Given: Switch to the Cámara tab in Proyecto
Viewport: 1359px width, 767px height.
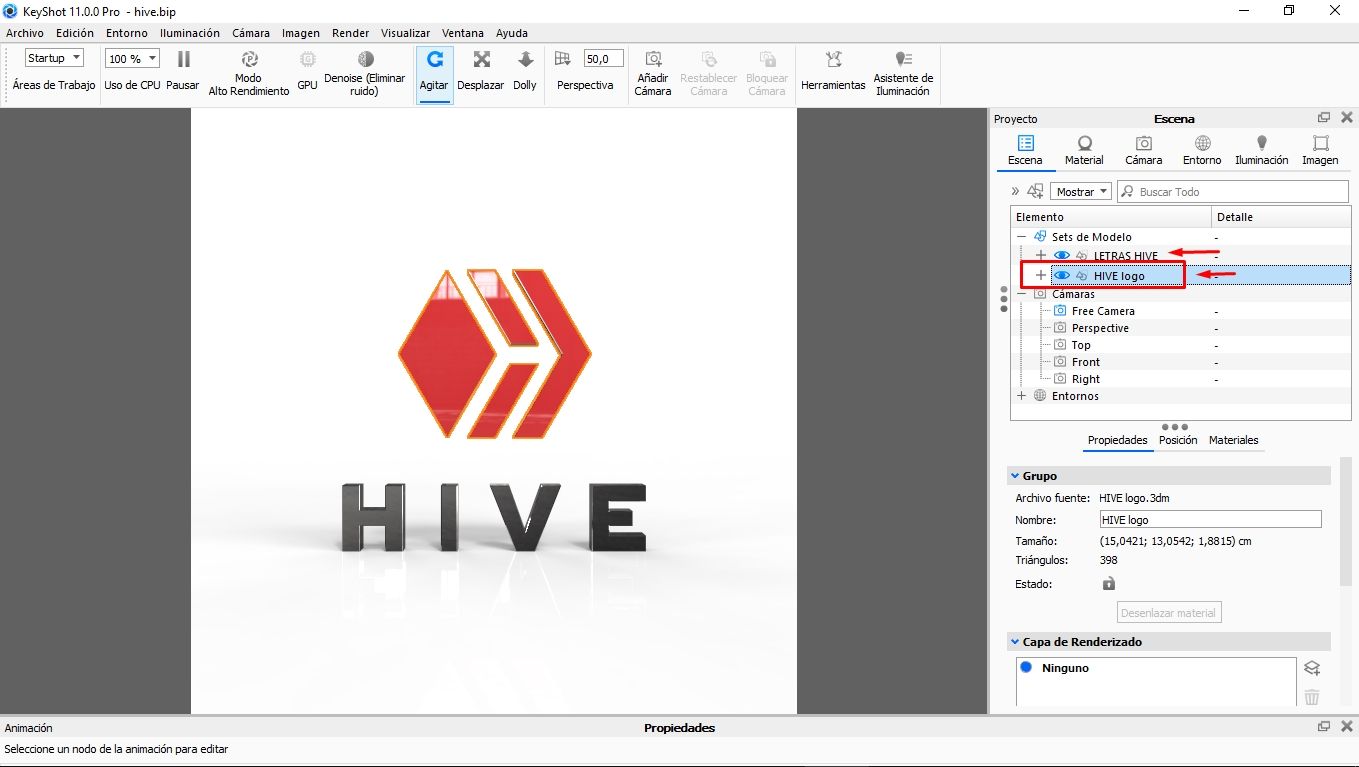Looking at the screenshot, I should tap(1143, 150).
